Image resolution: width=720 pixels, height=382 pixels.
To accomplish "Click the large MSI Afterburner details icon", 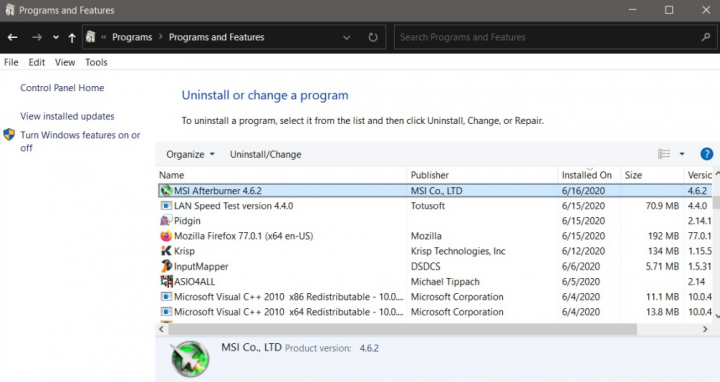I will click(190, 359).
